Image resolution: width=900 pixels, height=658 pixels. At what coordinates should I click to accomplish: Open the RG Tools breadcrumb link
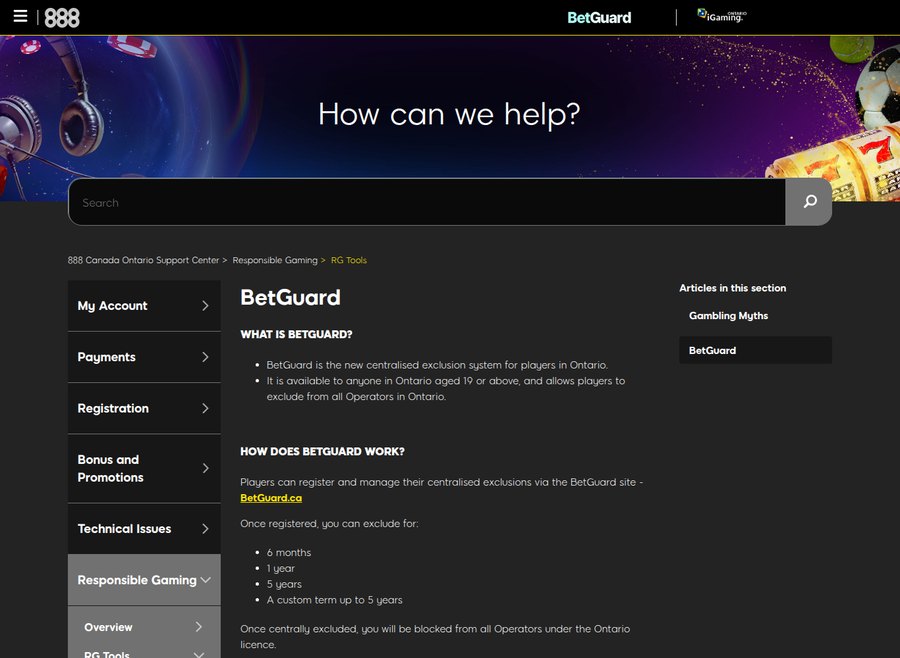click(349, 260)
